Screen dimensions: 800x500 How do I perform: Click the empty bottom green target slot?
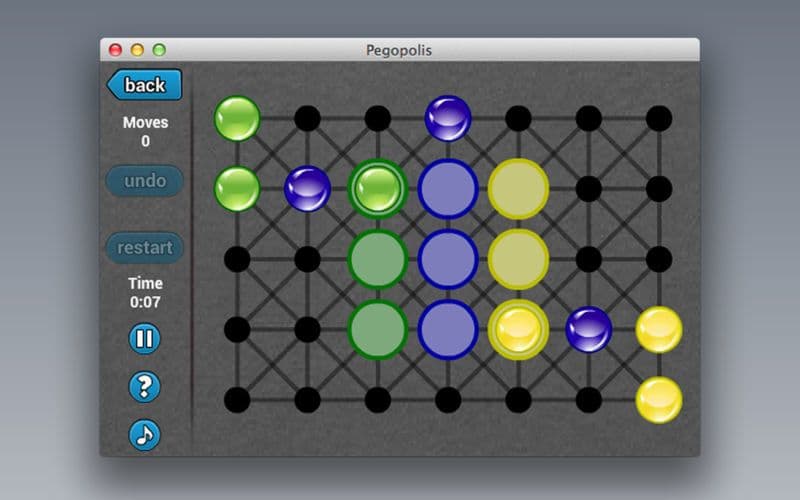(x=378, y=330)
